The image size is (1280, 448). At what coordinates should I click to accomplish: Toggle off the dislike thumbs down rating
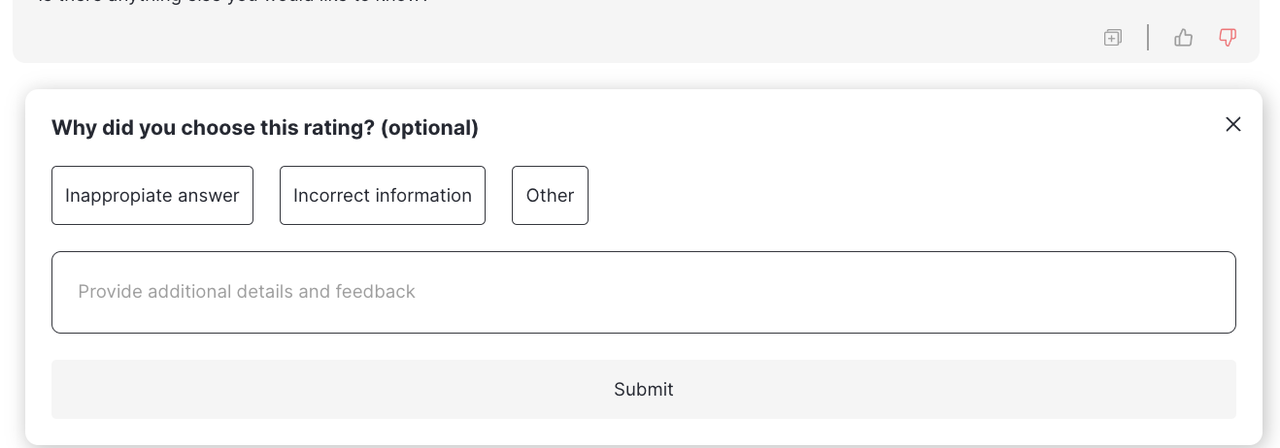(1227, 38)
